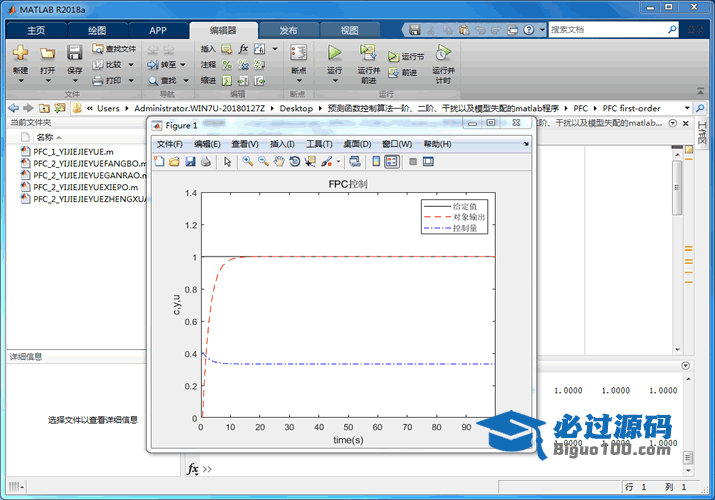
Task: Click the comment percent icon
Action: tap(227, 65)
